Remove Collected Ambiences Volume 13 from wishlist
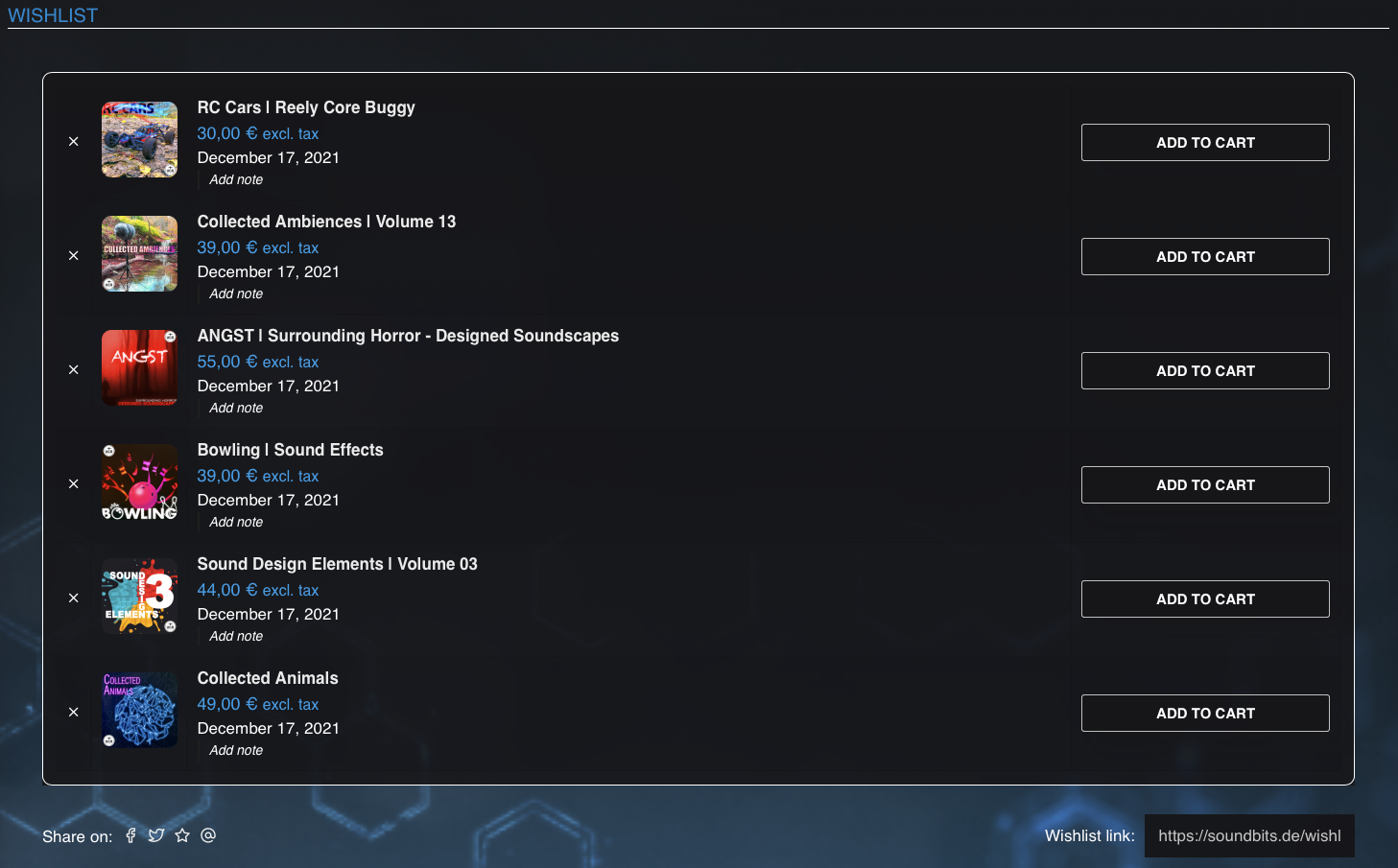Screen dimensions: 1398x868 (x=74, y=255)
